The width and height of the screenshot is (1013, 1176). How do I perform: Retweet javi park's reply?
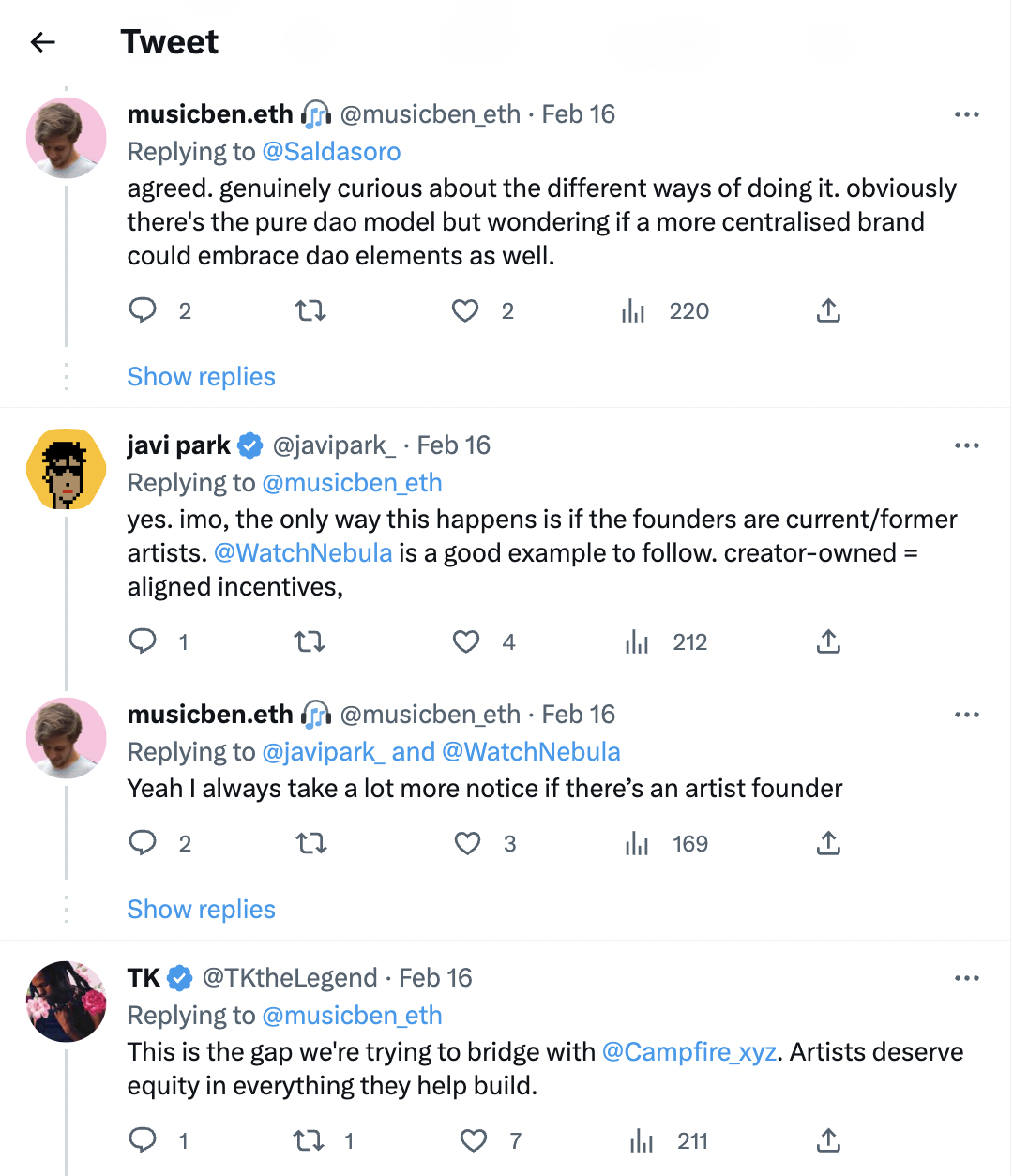(x=310, y=641)
